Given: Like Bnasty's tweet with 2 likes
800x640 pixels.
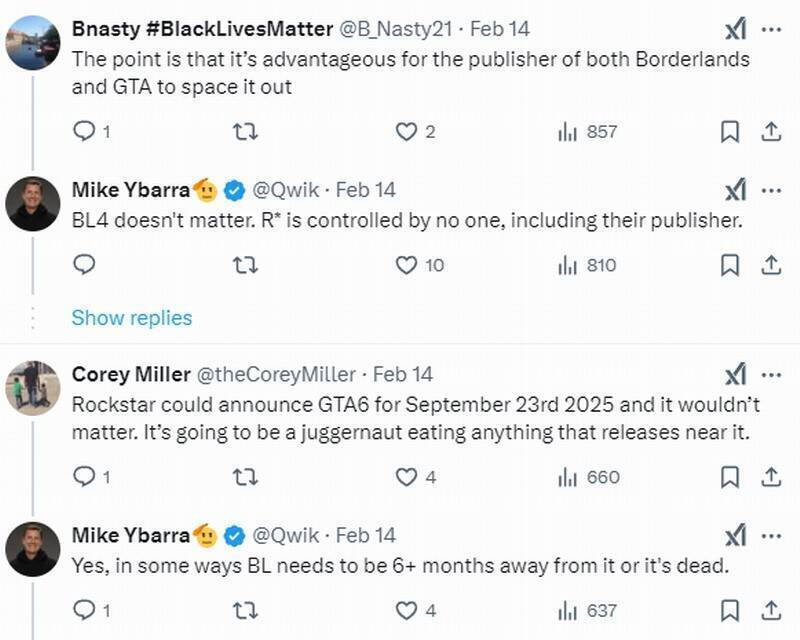Looking at the screenshot, I should click(x=406, y=131).
